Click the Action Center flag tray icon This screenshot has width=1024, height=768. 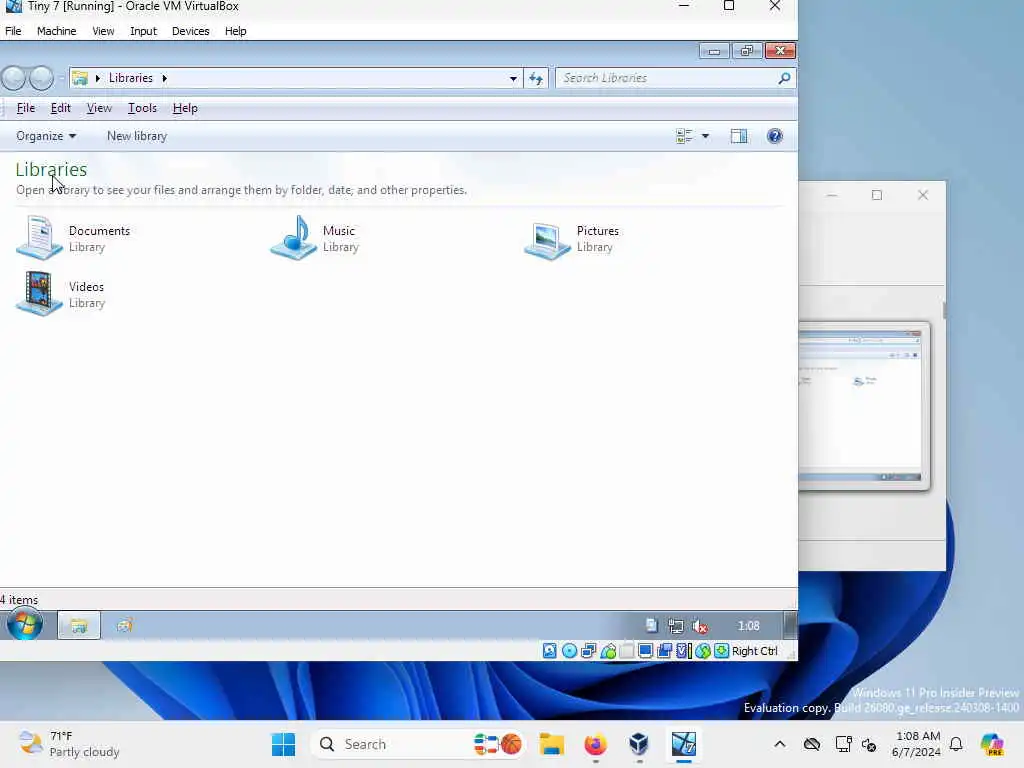point(651,626)
